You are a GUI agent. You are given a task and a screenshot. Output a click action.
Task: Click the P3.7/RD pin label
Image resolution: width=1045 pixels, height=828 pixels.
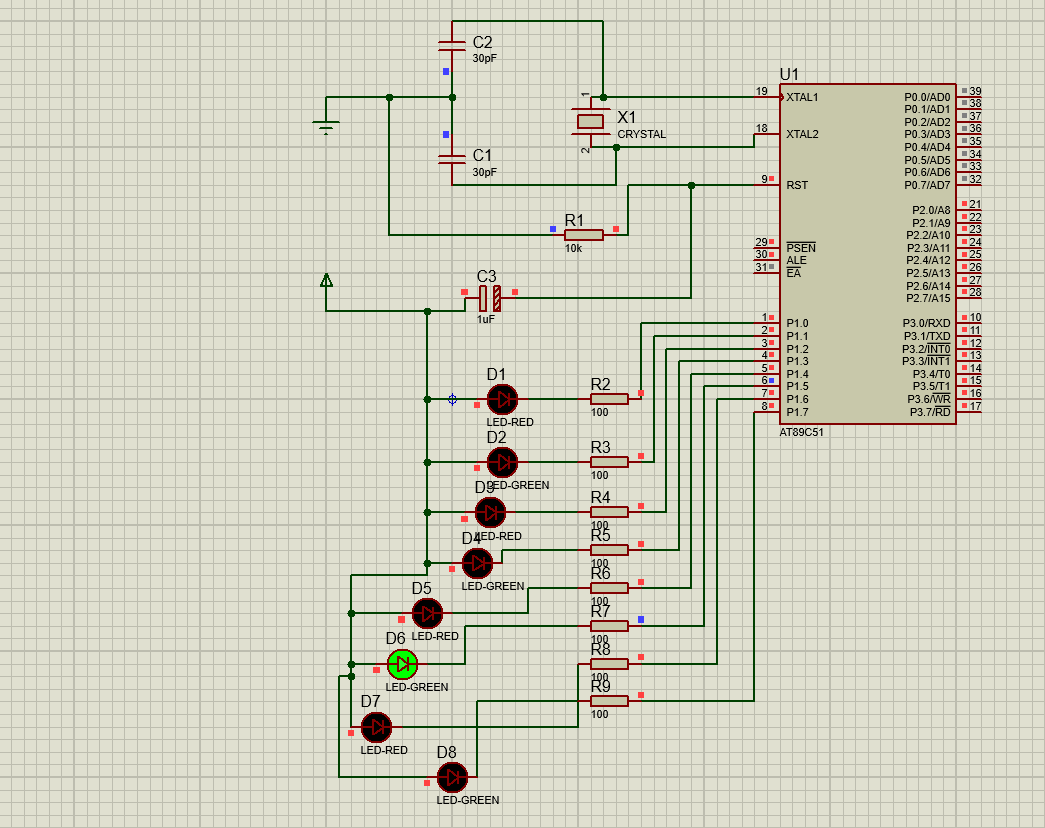coord(930,412)
